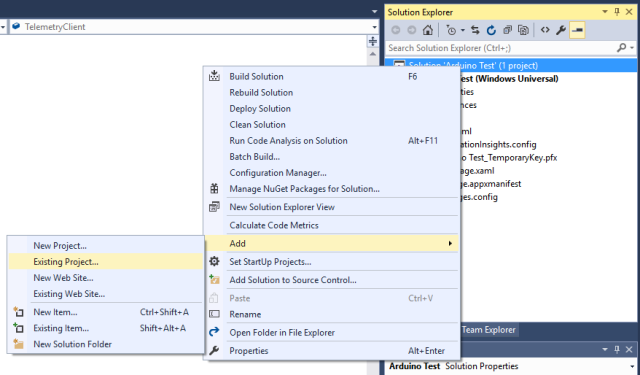The height and width of the screenshot is (375, 640).
Task: Refresh the Solution Explorer
Action: click(491, 30)
